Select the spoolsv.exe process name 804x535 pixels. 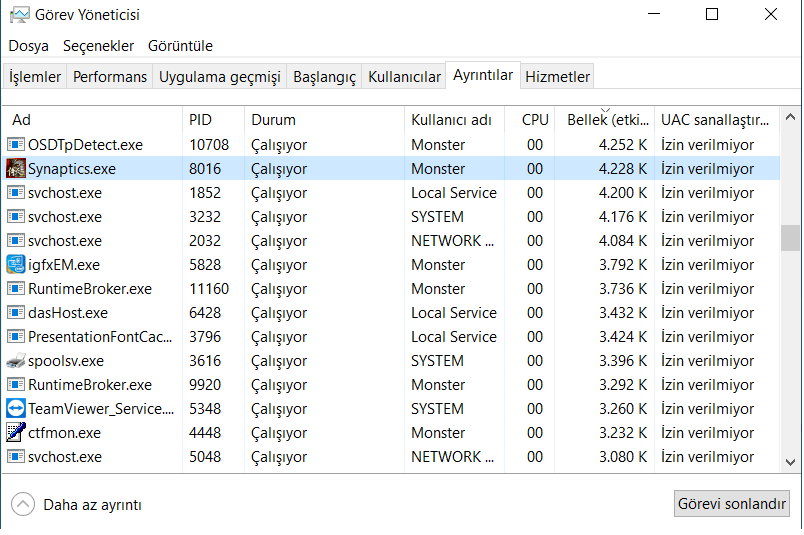click(66, 361)
